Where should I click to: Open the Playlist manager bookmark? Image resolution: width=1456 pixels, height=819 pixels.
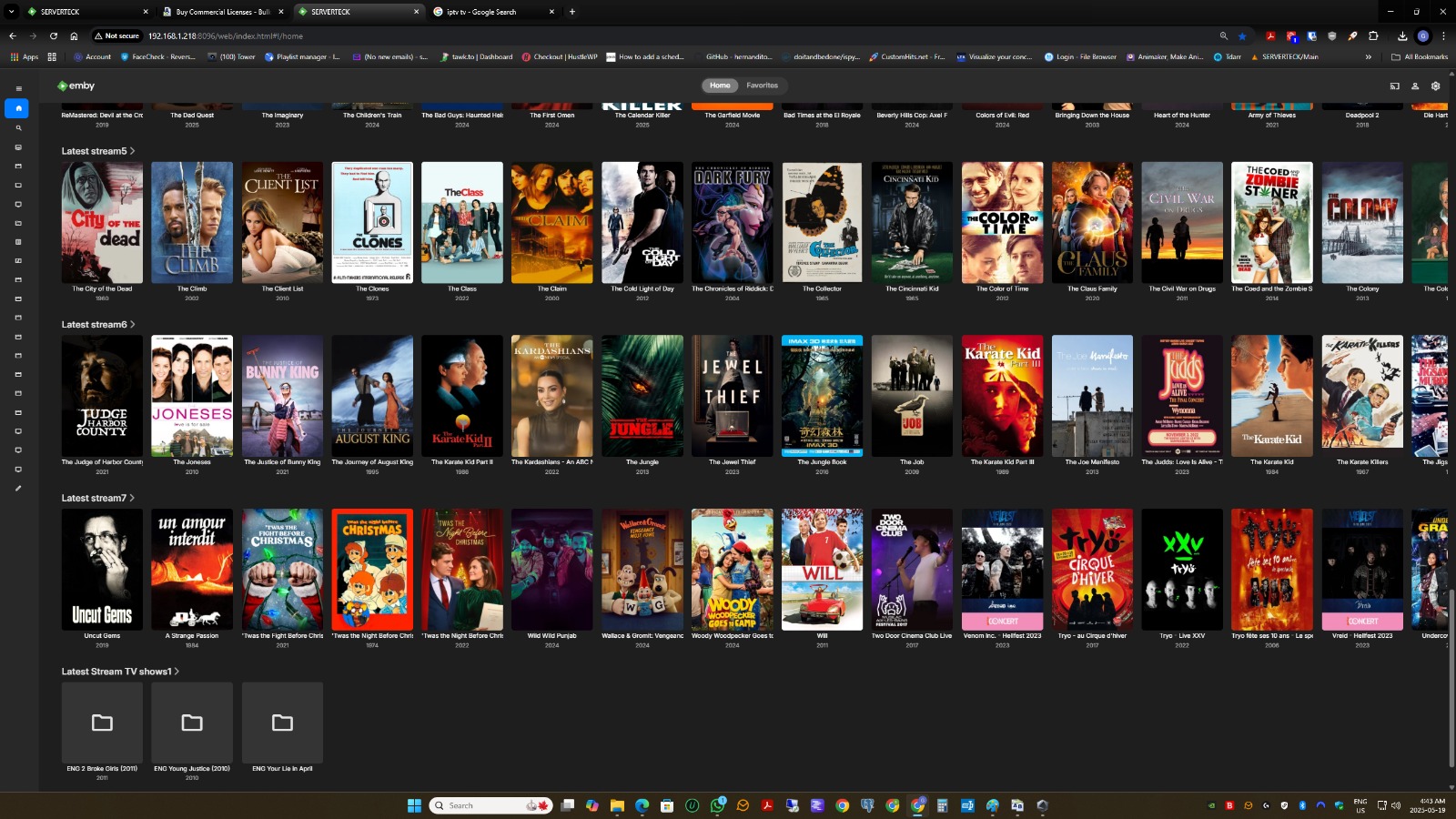tap(302, 56)
